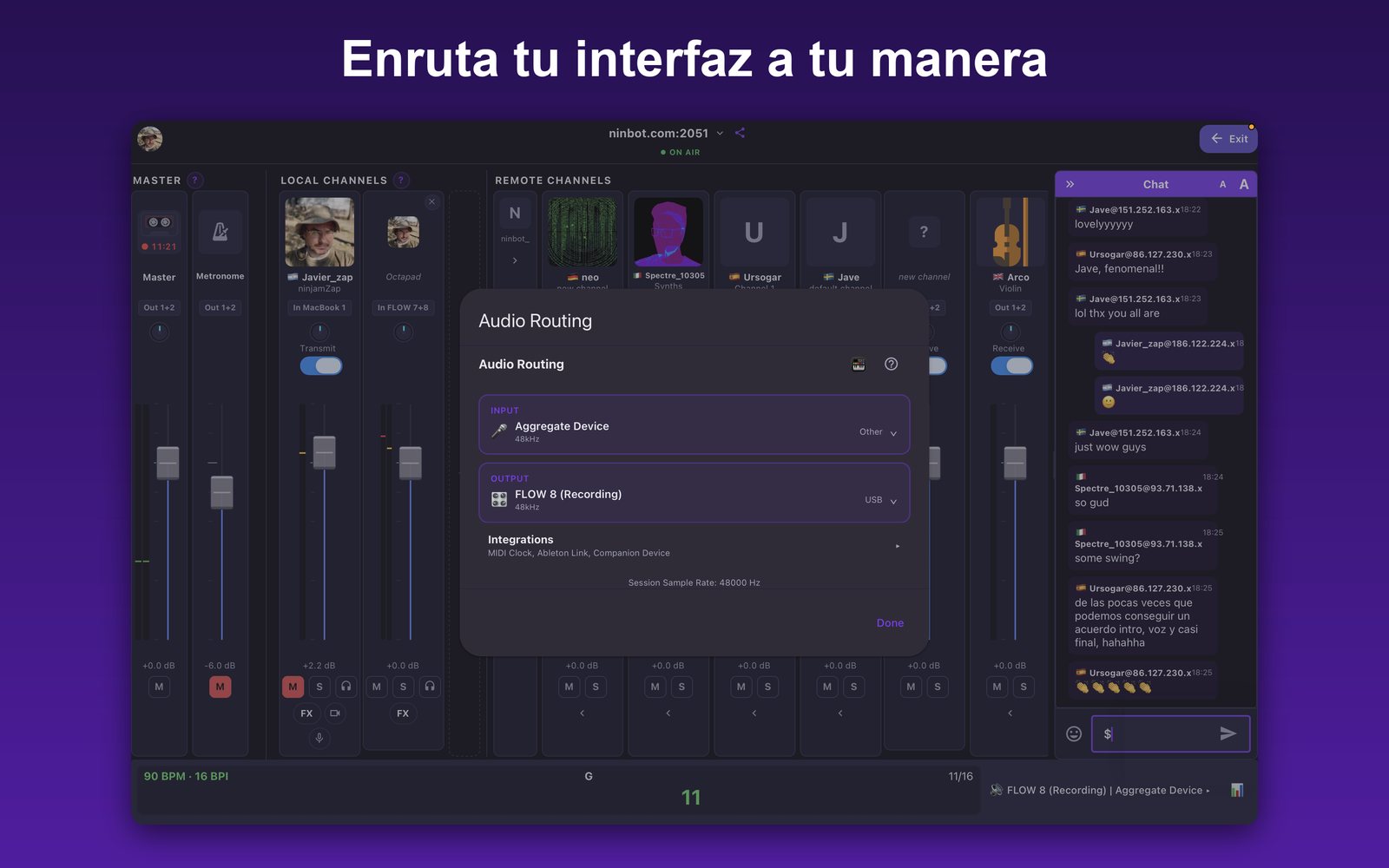This screenshot has height=868, width=1389.
Task: Open Metronome Out 1+2 output selector
Action: [221, 307]
